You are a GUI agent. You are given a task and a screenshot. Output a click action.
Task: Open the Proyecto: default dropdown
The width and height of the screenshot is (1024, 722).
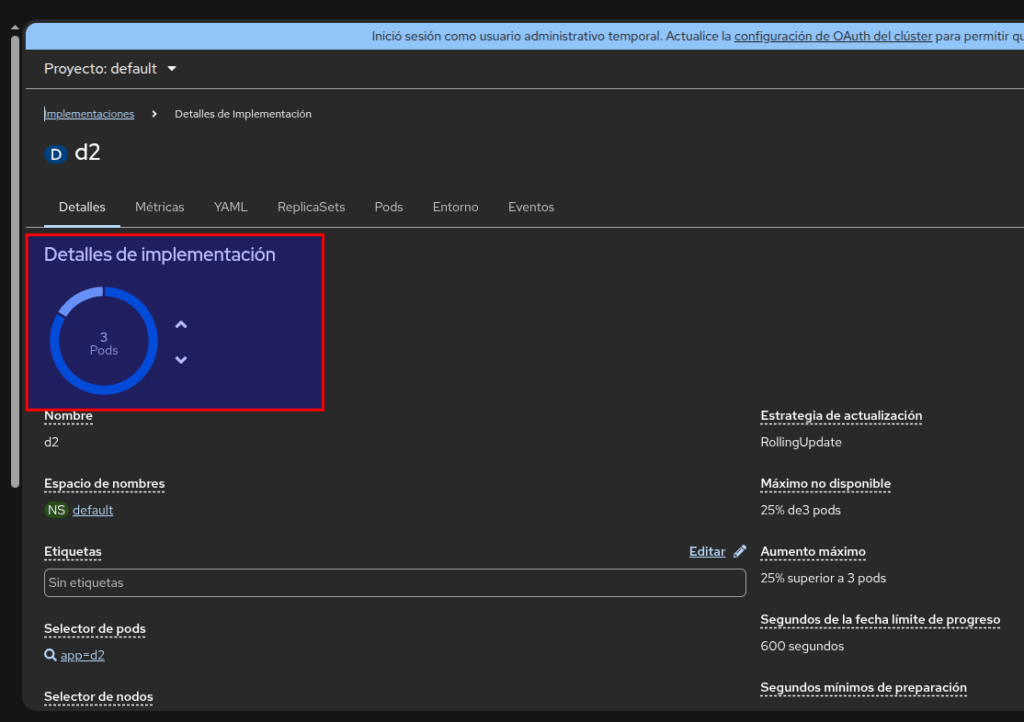click(110, 69)
